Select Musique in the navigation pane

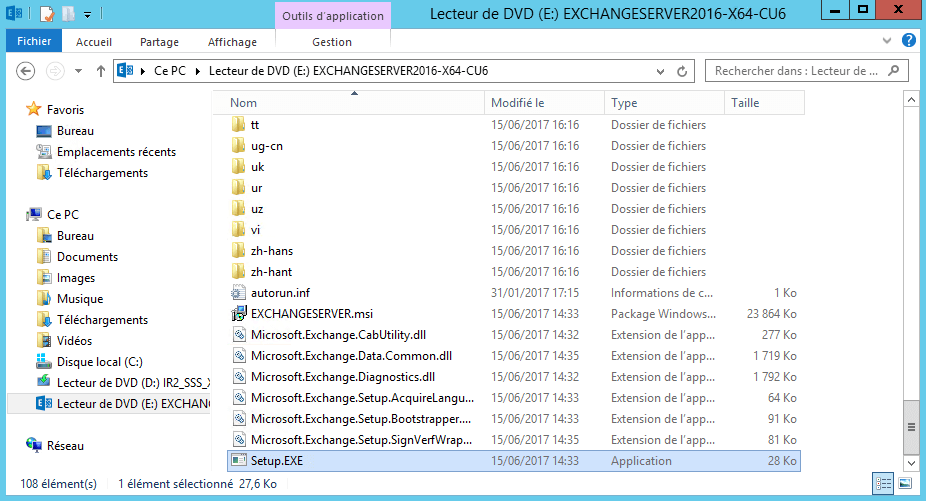click(80, 298)
